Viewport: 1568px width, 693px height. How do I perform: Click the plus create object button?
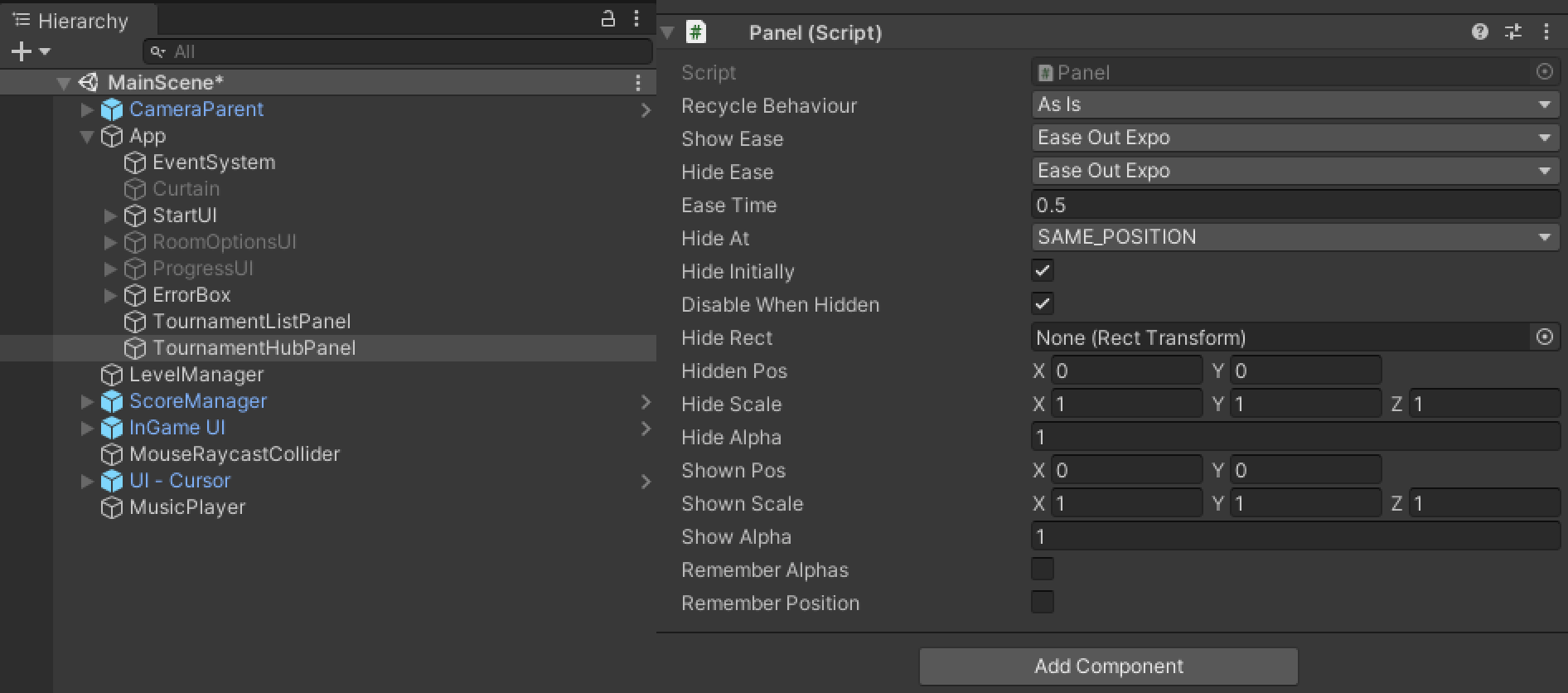[x=22, y=51]
